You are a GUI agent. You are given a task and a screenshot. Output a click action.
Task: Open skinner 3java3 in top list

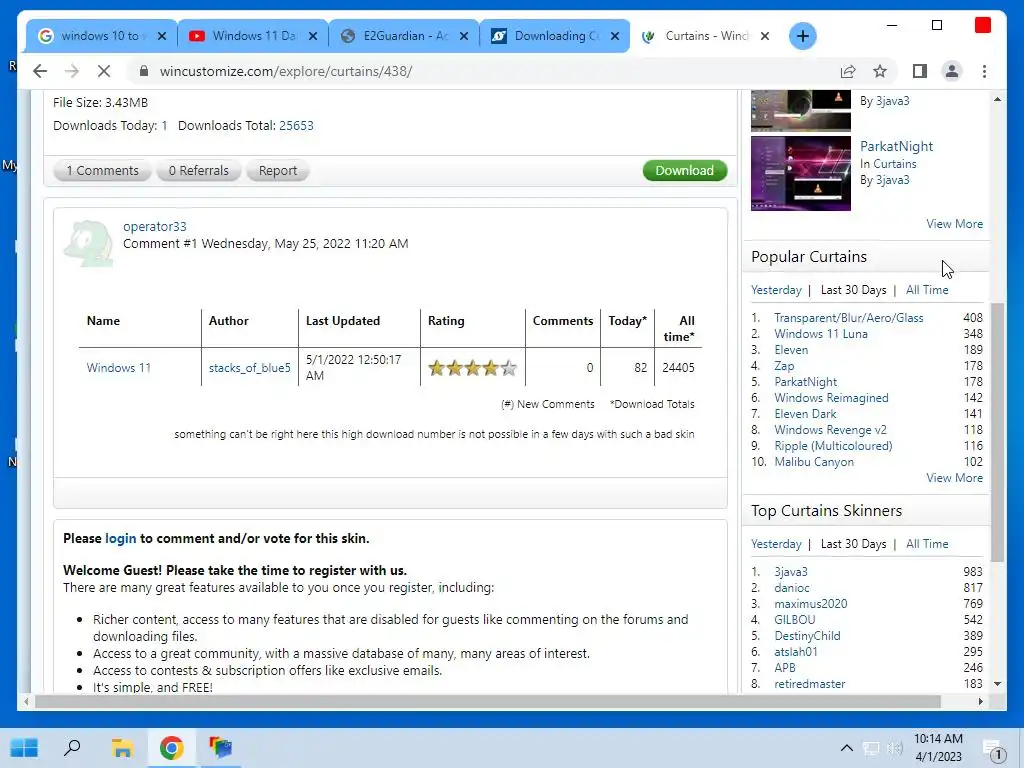click(790, 572)
